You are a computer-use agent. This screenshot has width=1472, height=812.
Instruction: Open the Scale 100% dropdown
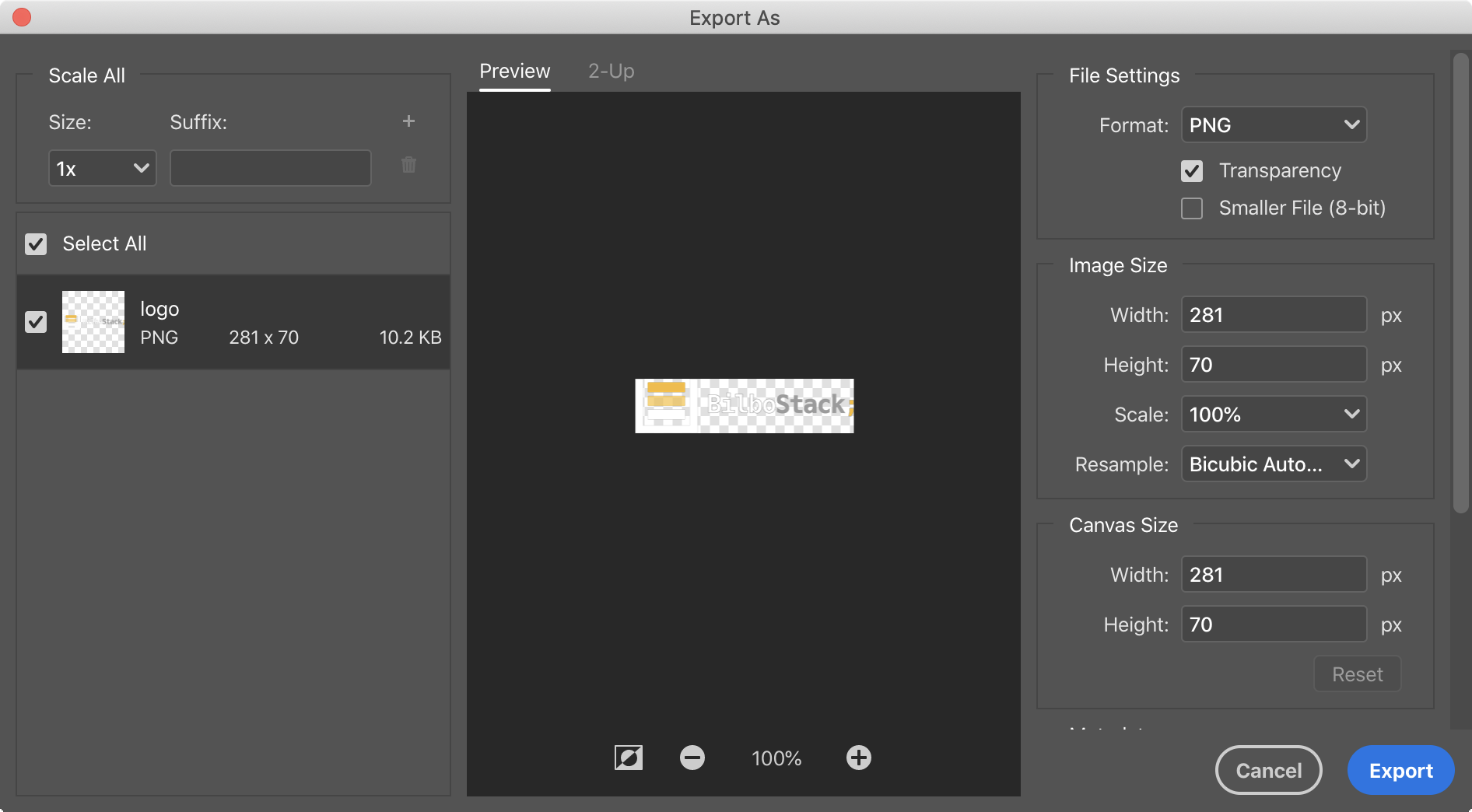[x=1274, y=414]
